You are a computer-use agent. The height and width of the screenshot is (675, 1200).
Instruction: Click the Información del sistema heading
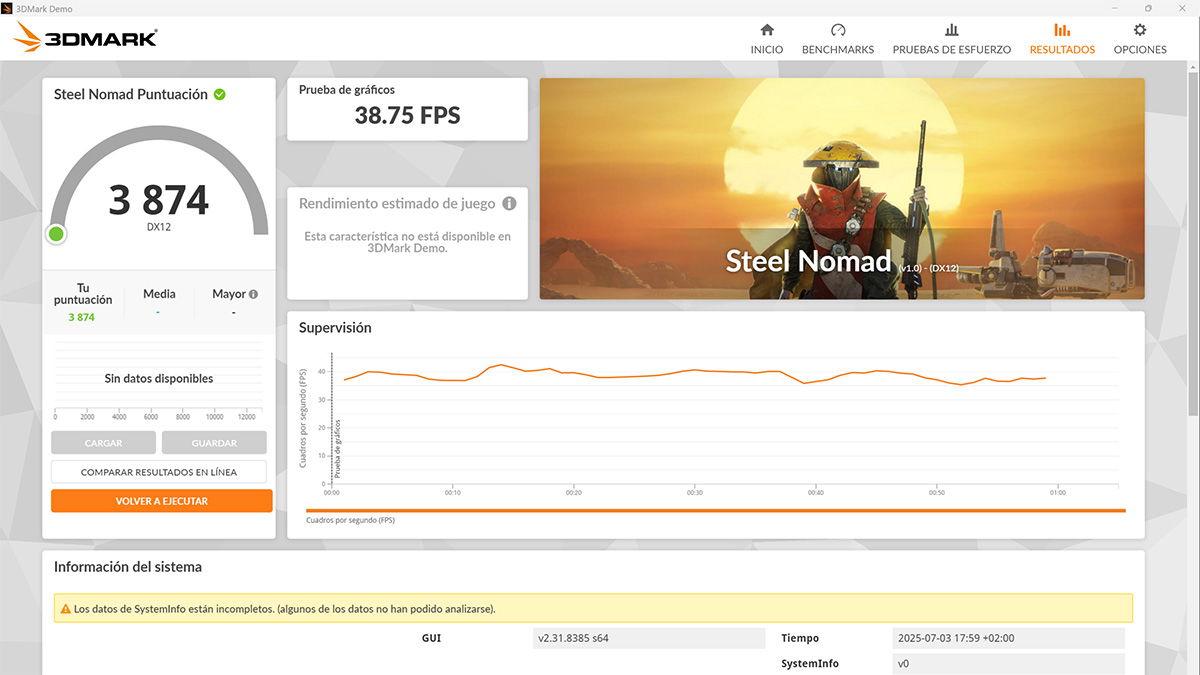[x=128, y=567]
